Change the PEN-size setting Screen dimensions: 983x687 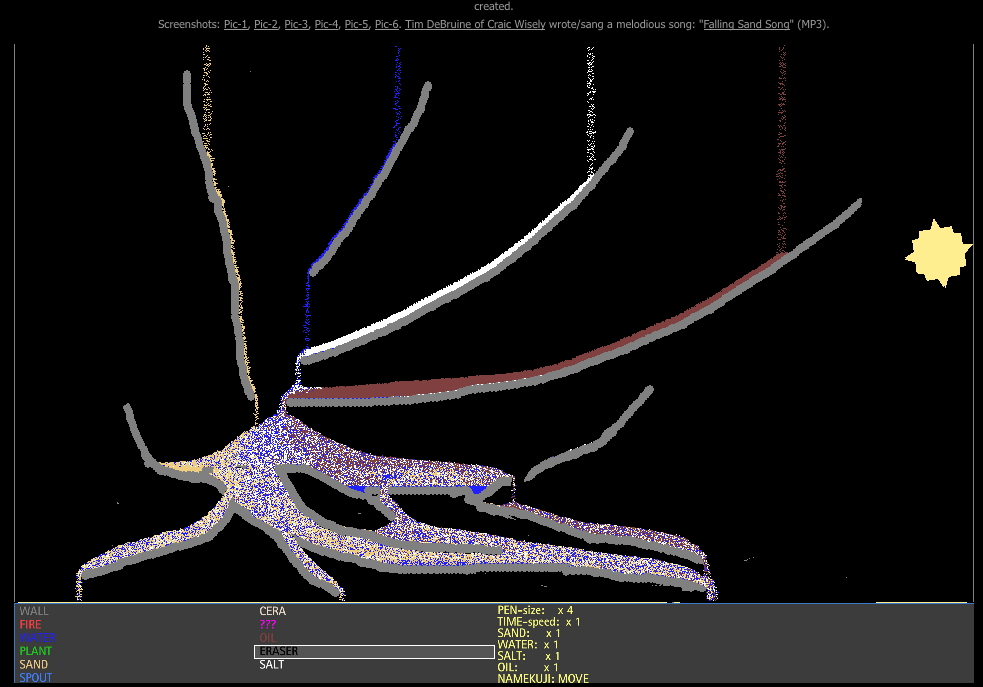(x=535, y=610)
